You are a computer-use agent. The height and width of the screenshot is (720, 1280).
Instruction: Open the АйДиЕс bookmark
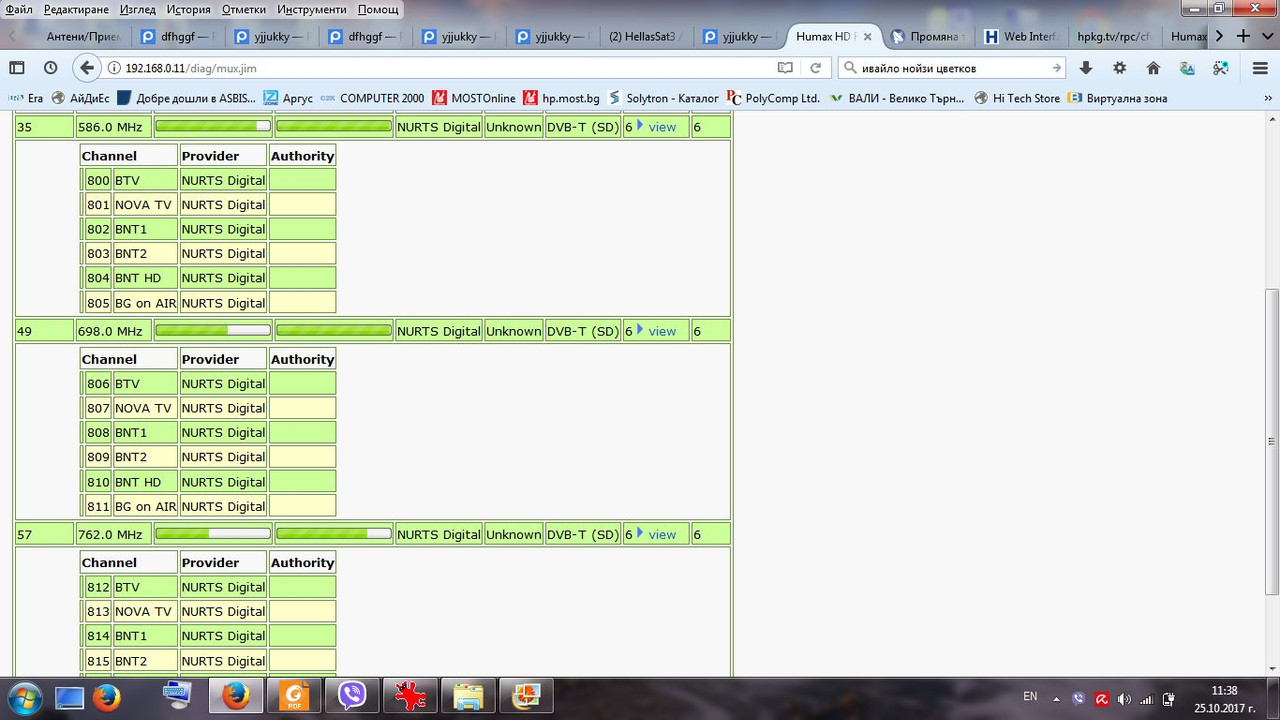click(x=80, y=98)
